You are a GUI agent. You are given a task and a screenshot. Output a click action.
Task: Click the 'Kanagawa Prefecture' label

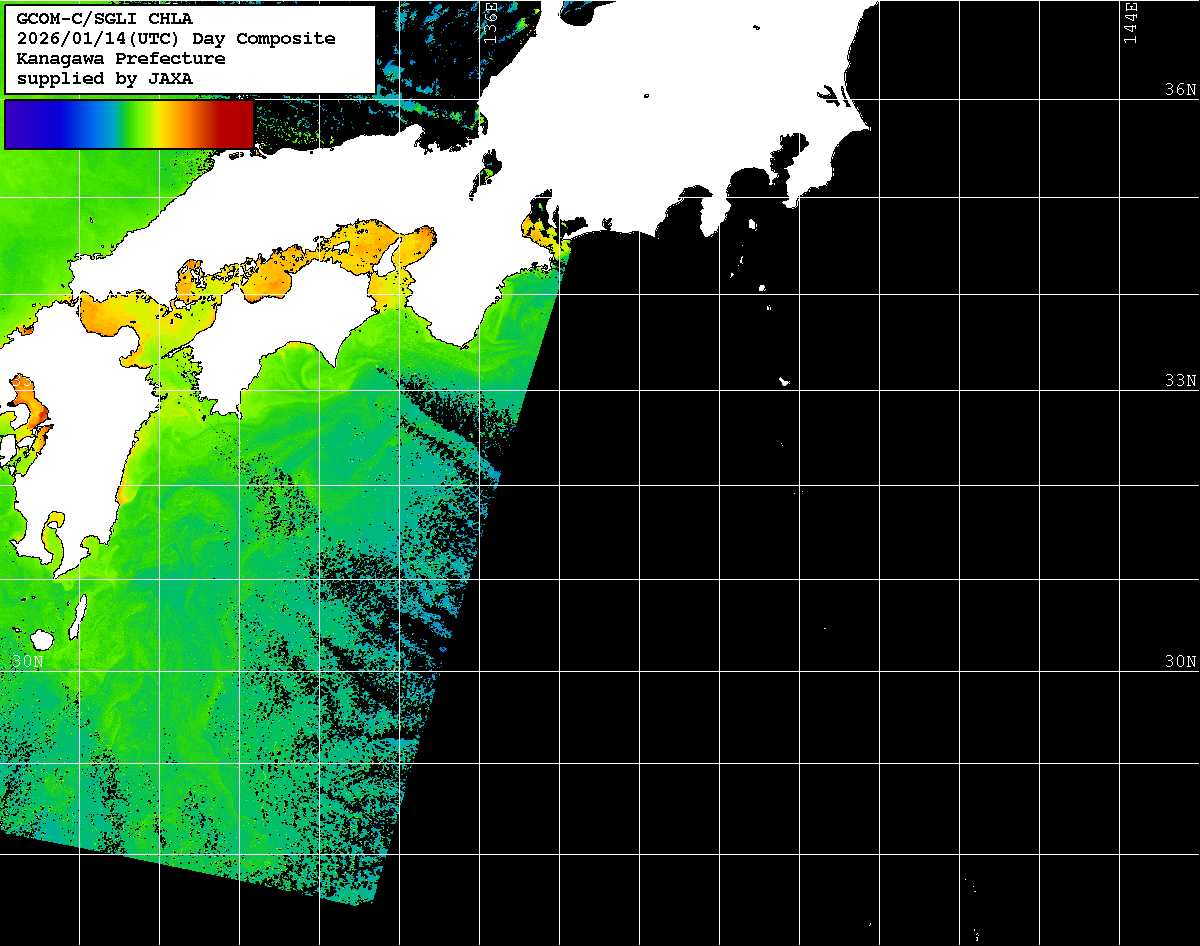(x=121, y=59)
